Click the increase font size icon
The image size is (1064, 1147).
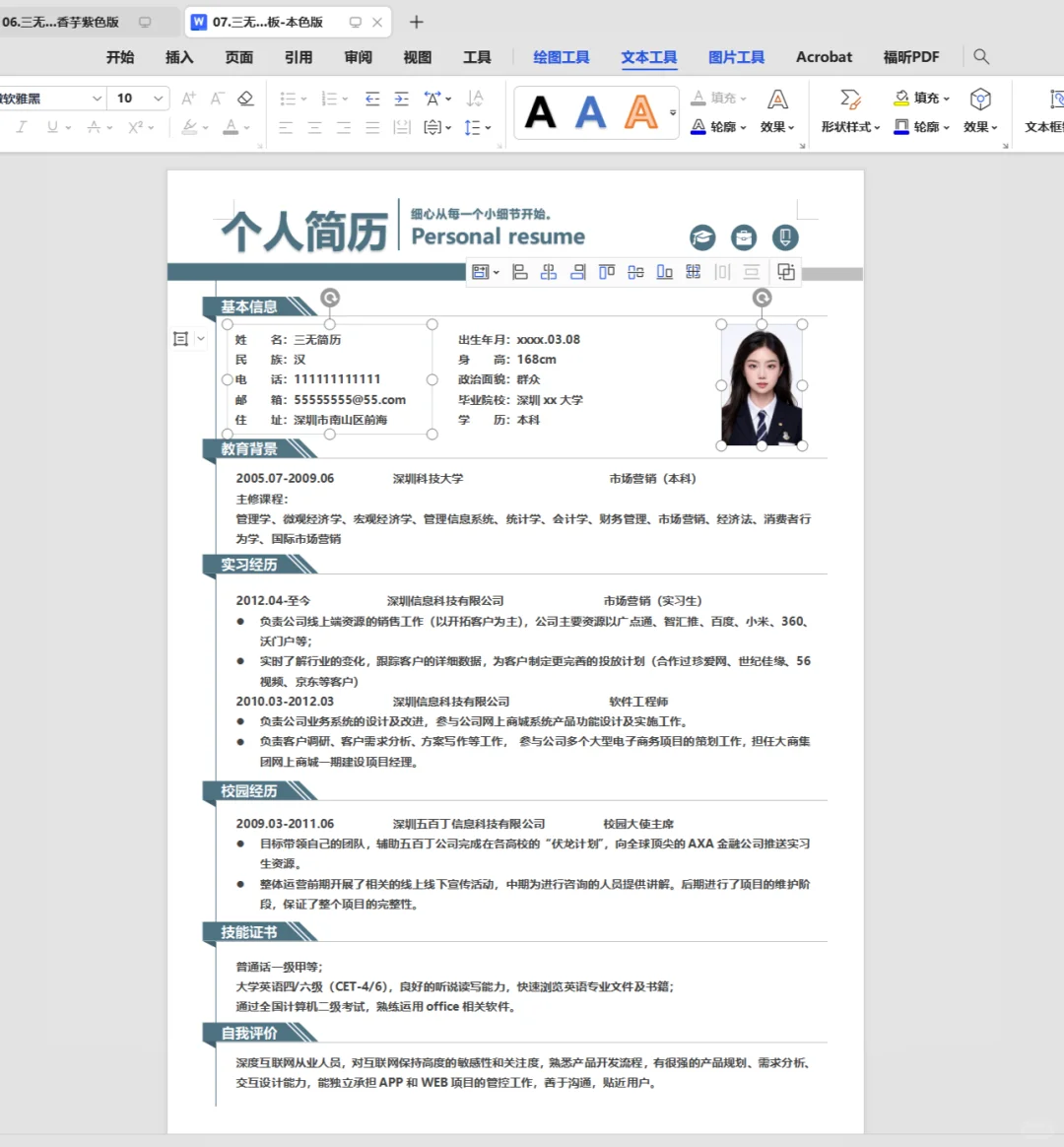coord(189,98)
